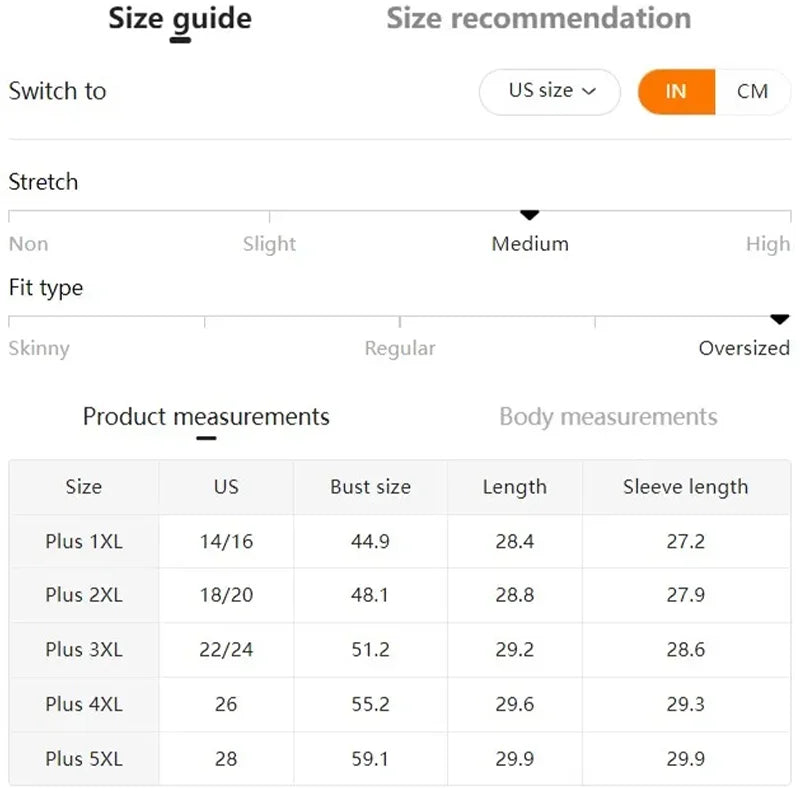Show the Body measurements tab
Screen dimensions: 800x800
coord(608,416)
